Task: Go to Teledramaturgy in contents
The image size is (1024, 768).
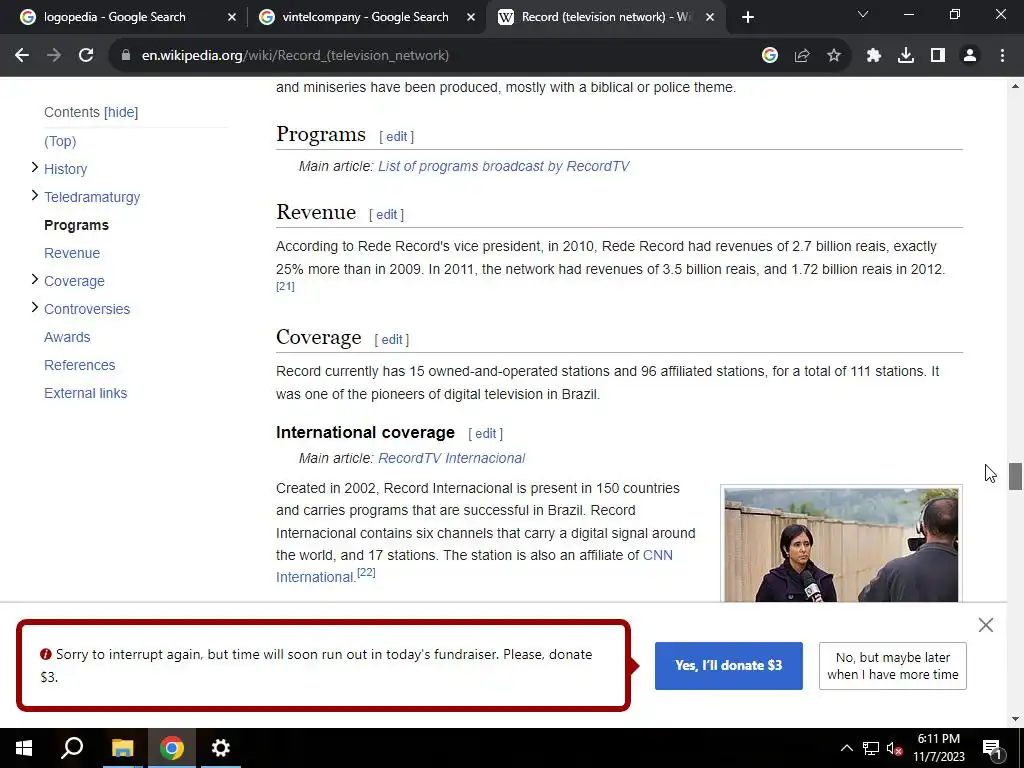Action: 92,197
